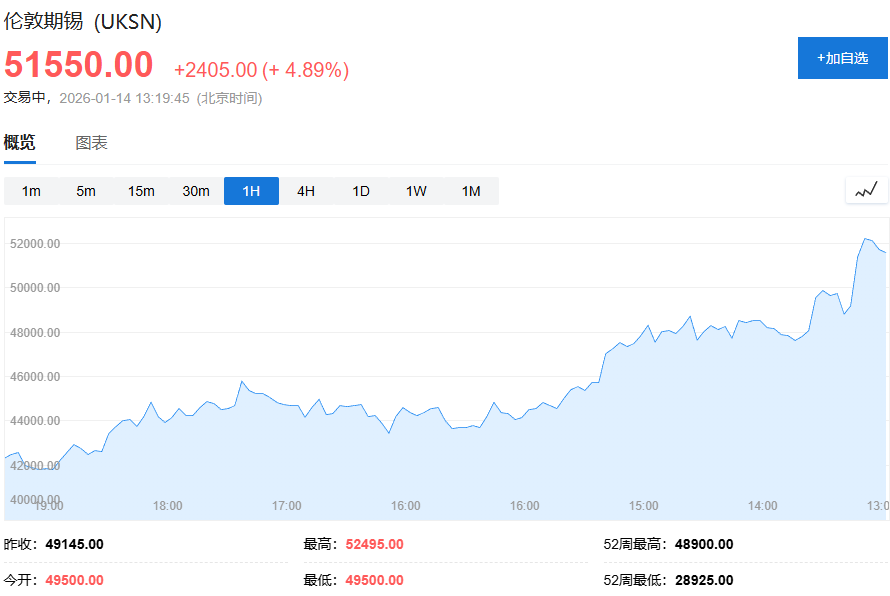Select the 1W weekly timeframe

(x=416, y=191)
